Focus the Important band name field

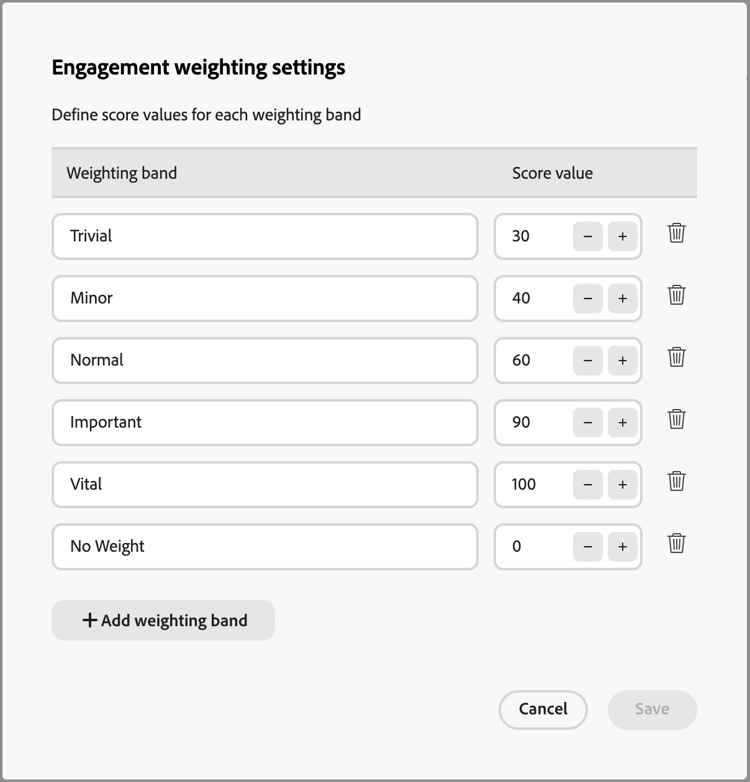pyautogui.click(x=265, y=422)
